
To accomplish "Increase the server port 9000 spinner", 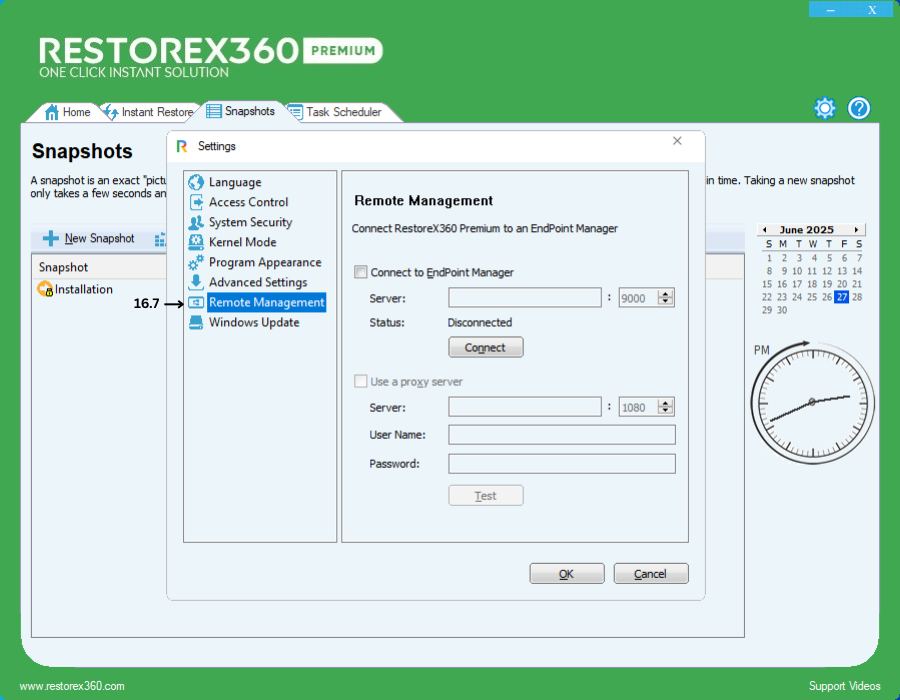I will coord(666,294).
